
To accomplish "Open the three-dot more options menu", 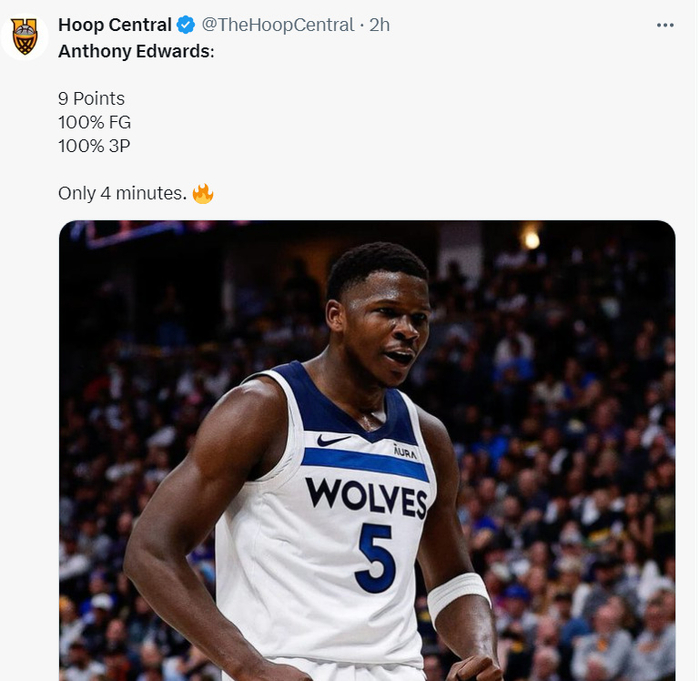I will point(665,25).
